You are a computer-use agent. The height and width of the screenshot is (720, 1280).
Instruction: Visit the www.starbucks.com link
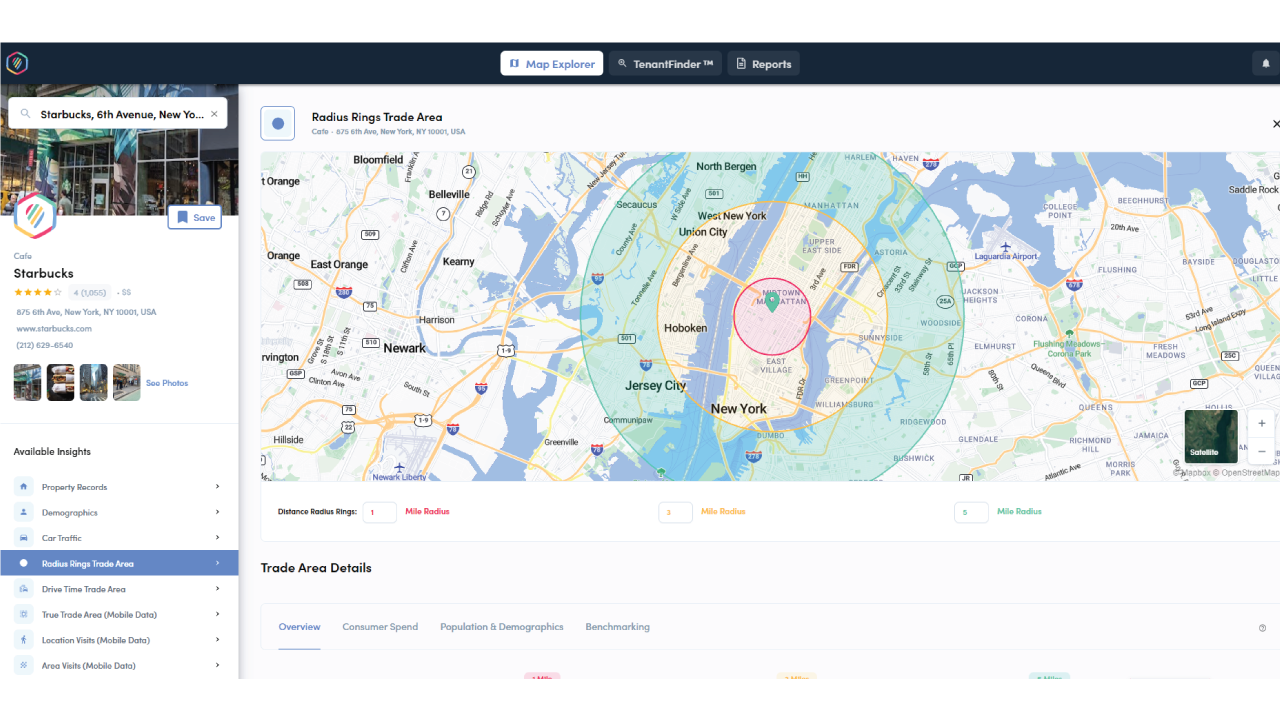click(x=55, y=328)
